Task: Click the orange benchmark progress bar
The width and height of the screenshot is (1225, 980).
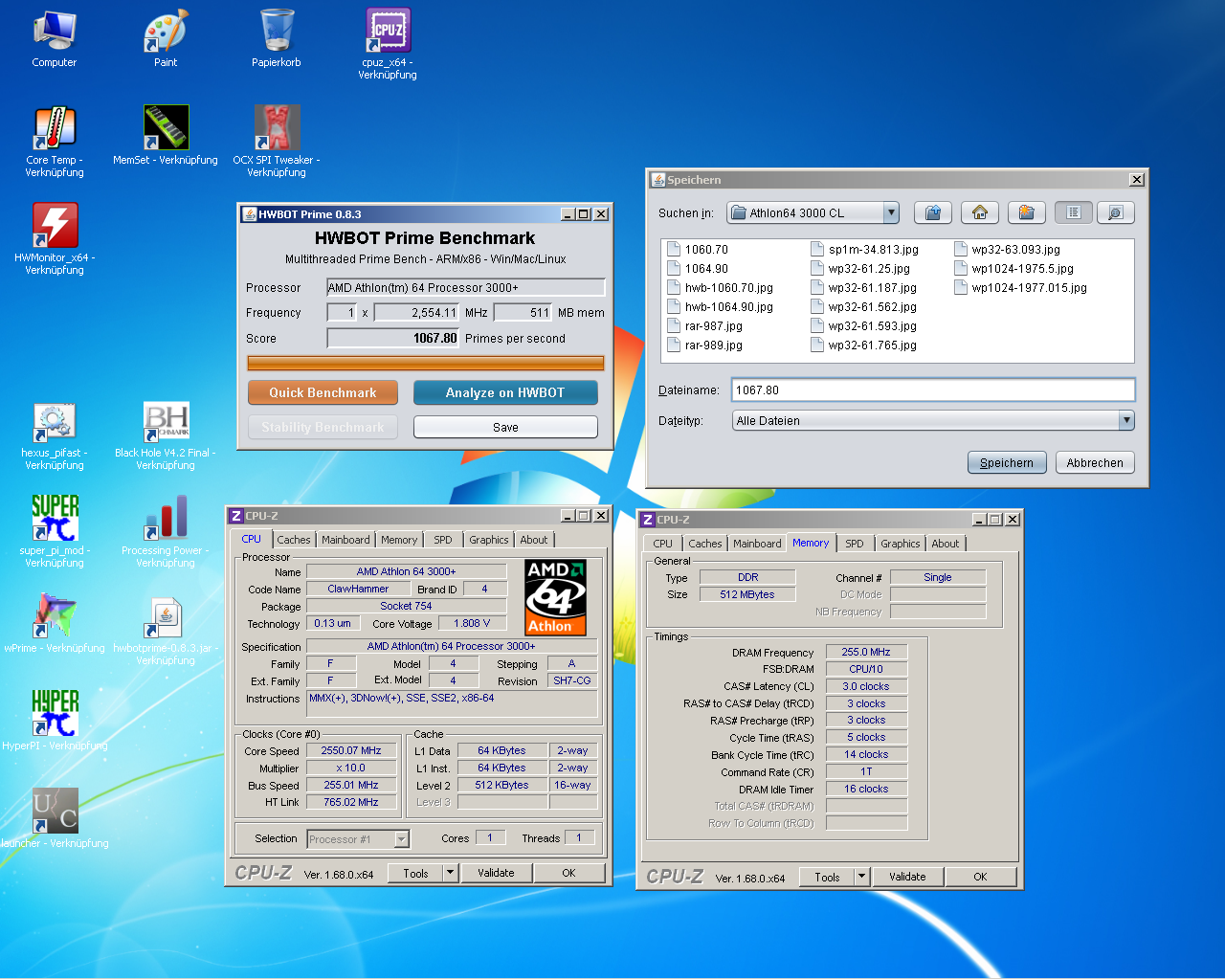Action: point(426,363)
